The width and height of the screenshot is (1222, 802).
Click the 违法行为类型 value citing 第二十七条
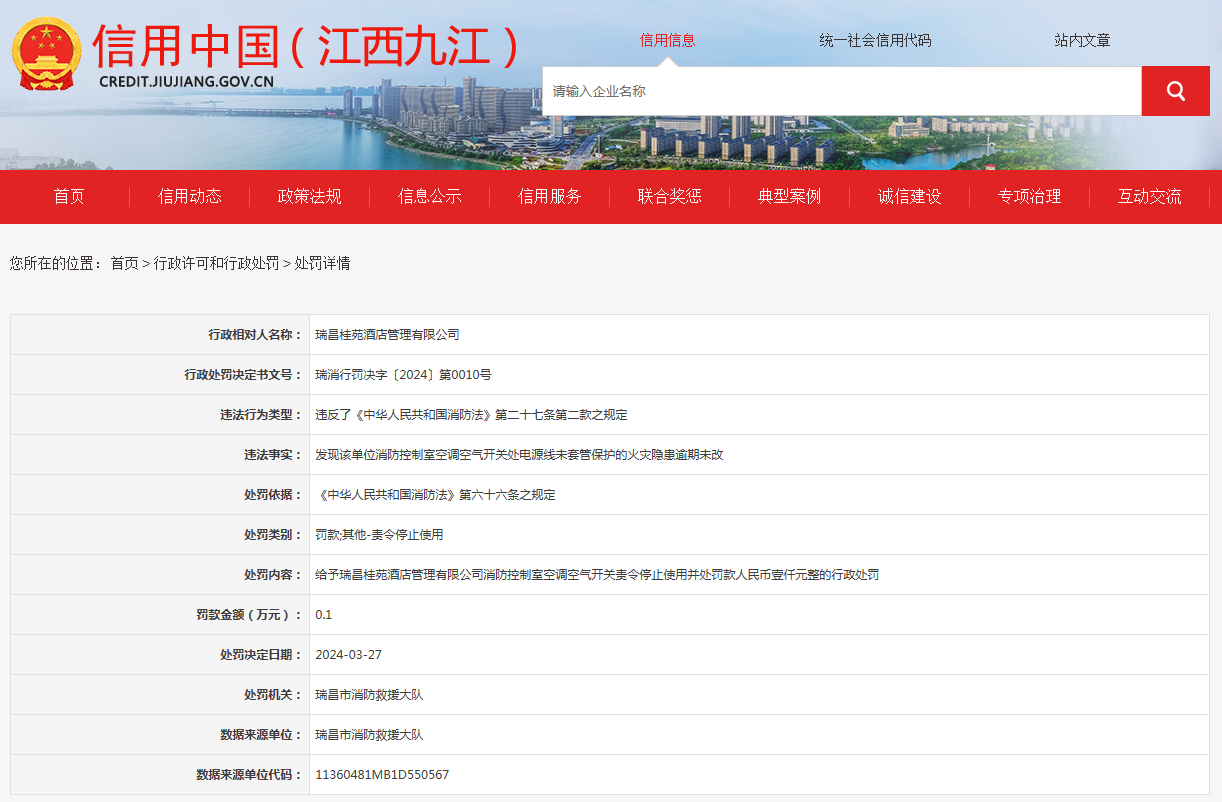point(471,415)
